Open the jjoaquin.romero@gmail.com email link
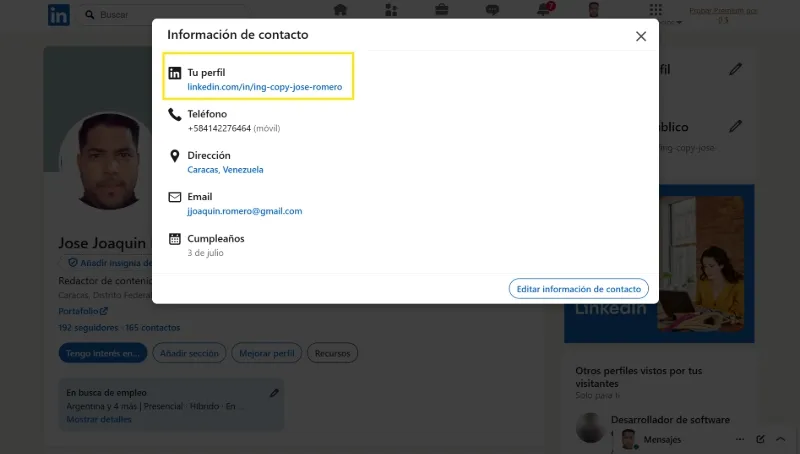The height and width of the screenshot is (454, 800). [x=244, y=211]
